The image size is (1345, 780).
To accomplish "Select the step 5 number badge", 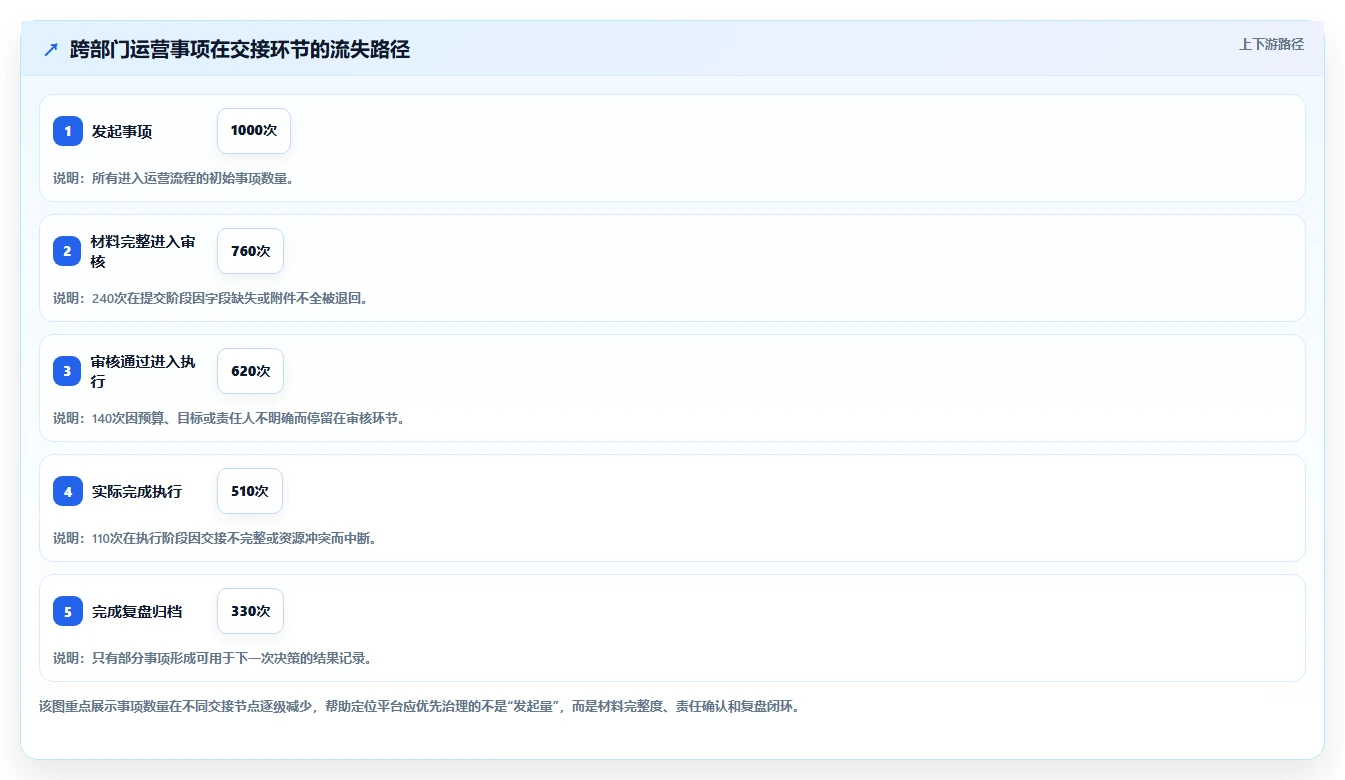I will point(68,611).
